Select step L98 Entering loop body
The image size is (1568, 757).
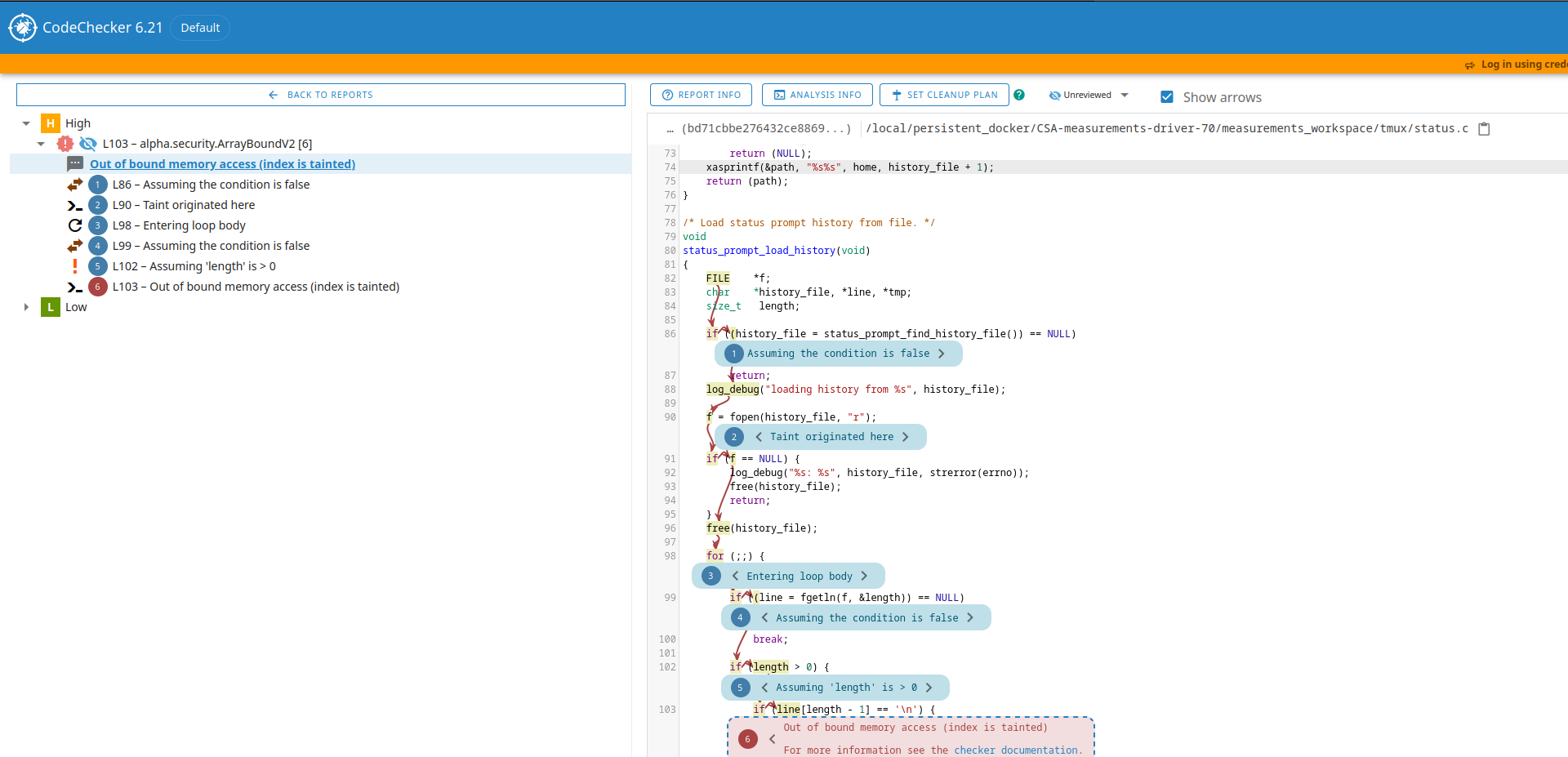coord(179,225)
